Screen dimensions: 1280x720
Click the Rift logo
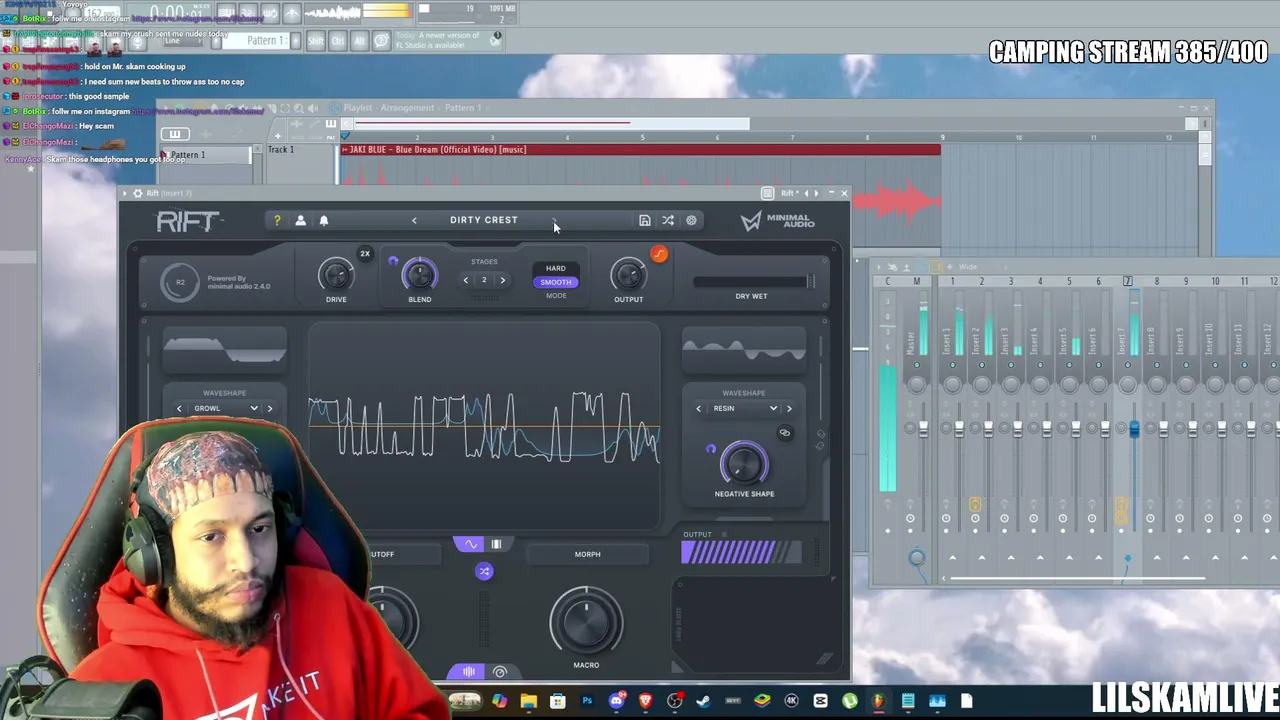pyautogui.click(x=189, y=221)
